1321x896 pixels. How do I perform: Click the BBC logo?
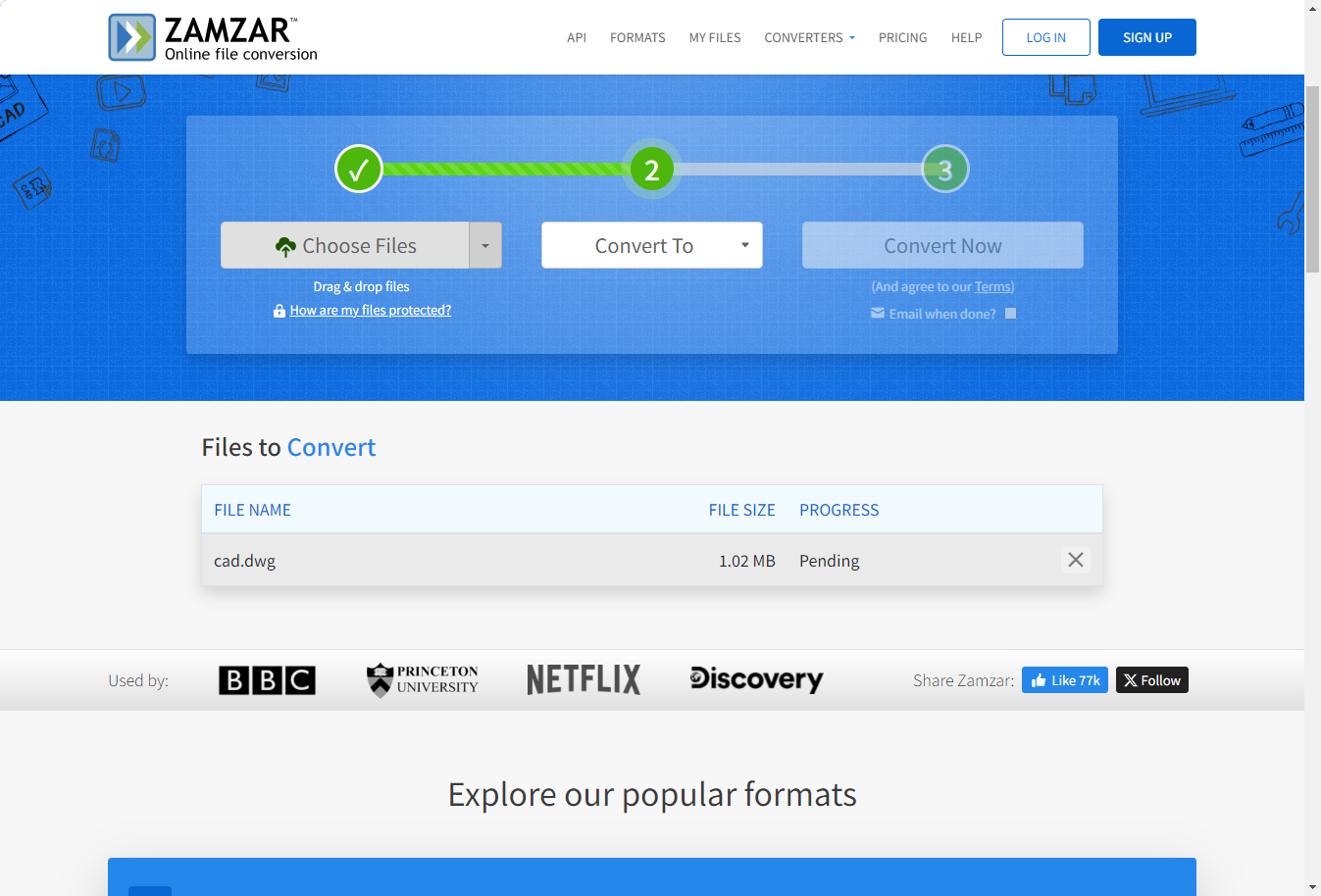point(267,680)
